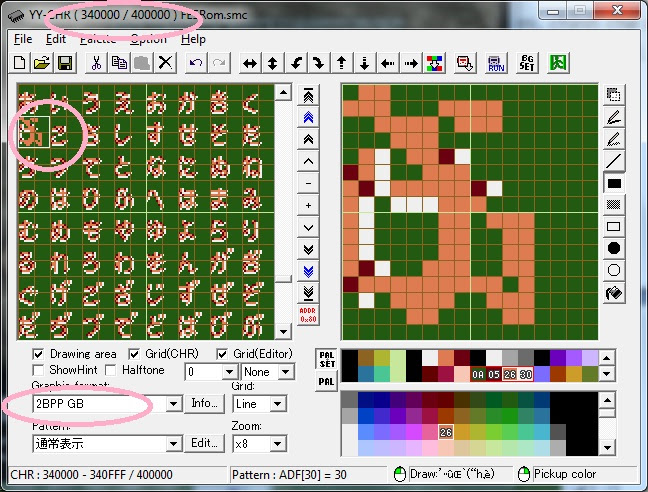Click the ADDR 0x80 address button
Viewport: 648px width, 492px height.
[308, 315]
